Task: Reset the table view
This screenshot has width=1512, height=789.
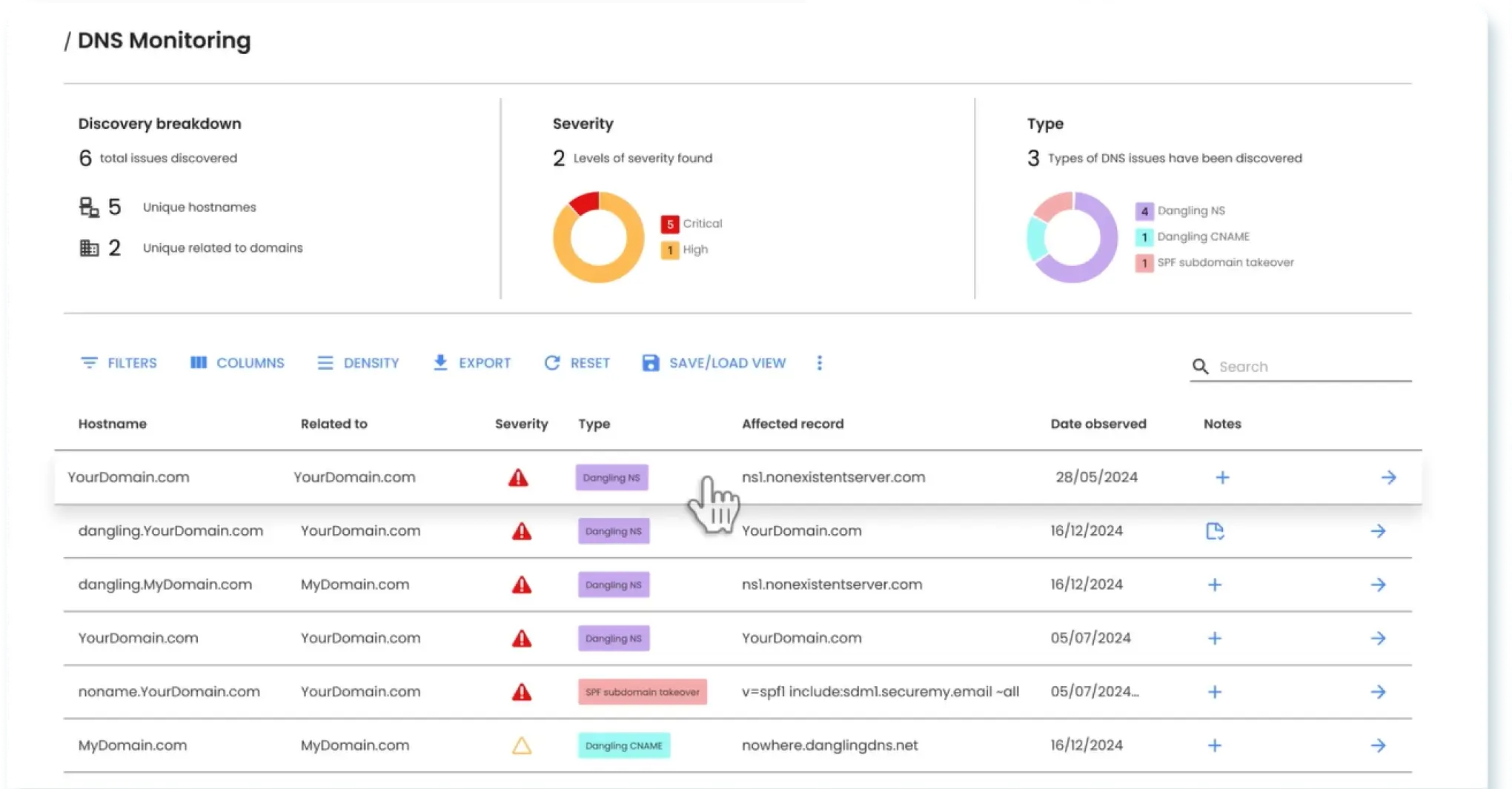Action: pyautogui.click(x=577, y=363)
